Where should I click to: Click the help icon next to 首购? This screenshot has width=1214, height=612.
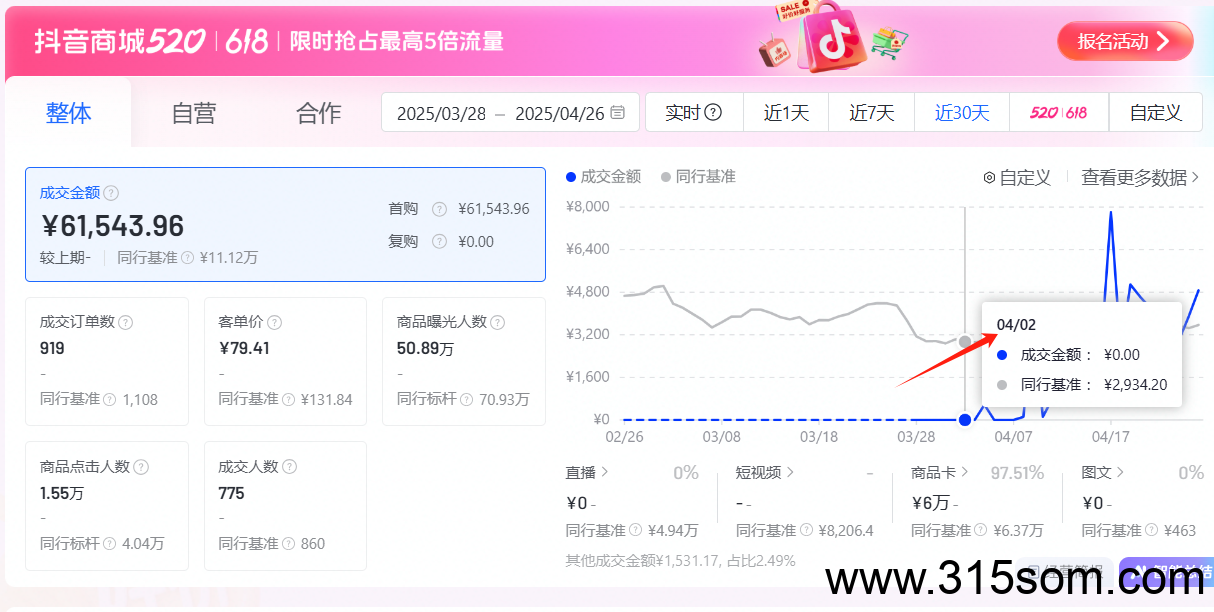pos(439,209)
